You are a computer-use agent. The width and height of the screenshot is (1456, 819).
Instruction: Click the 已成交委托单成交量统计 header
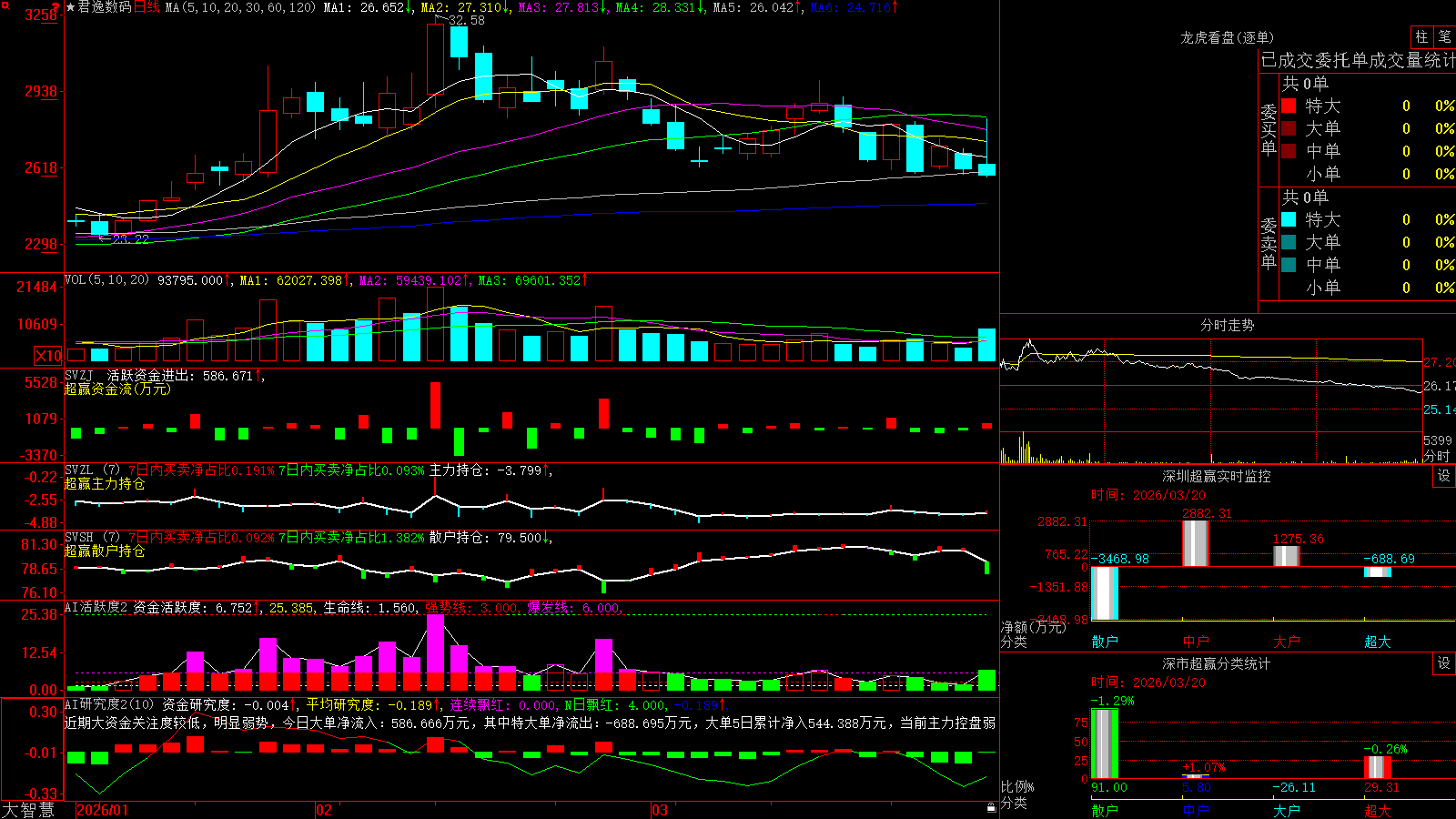coord(1358,60)
